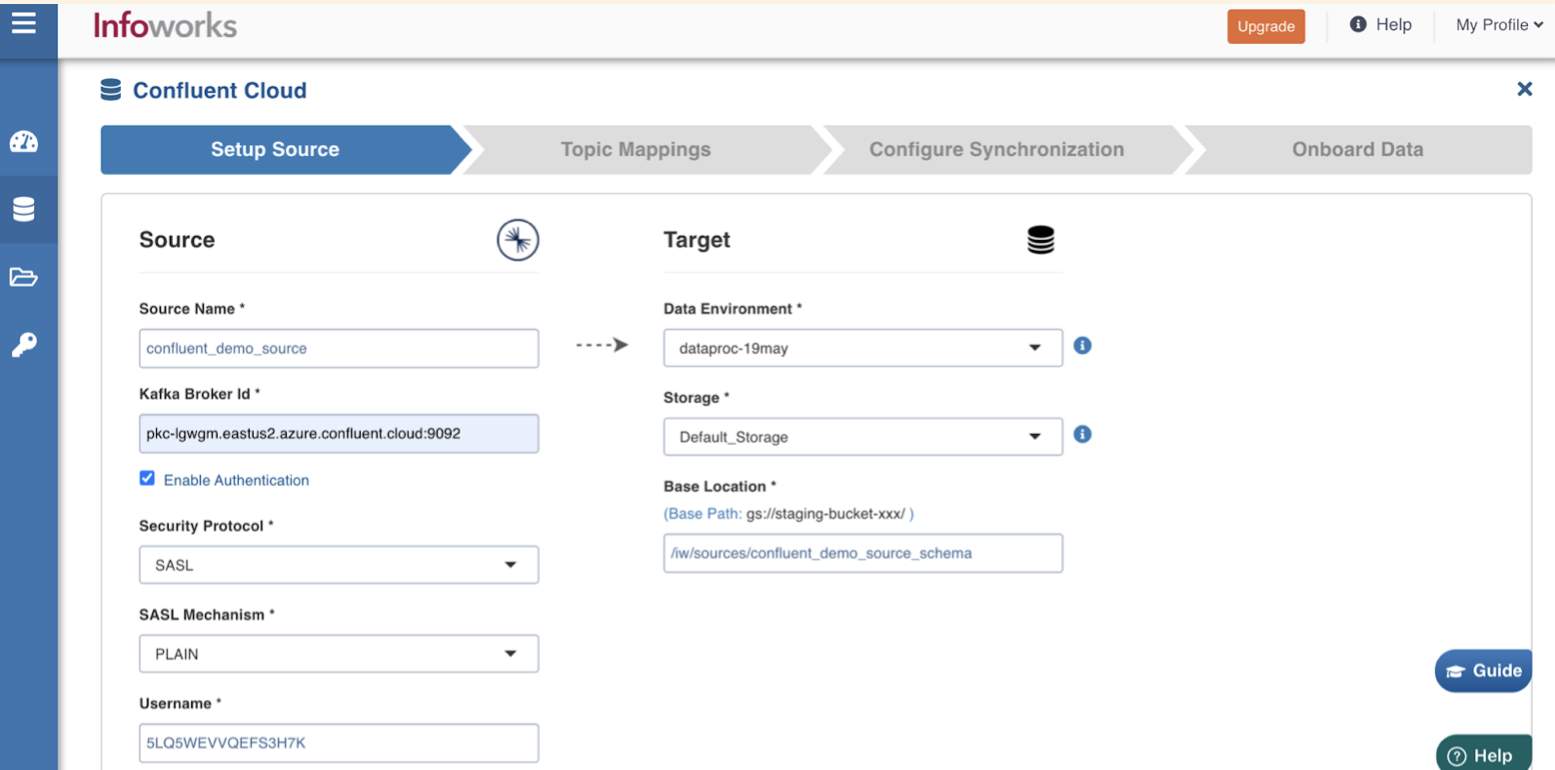Click the database stack icon beside Target
Image resolution: width=1555 pixels, height=770 pixels.
(x=1041, y=240)
